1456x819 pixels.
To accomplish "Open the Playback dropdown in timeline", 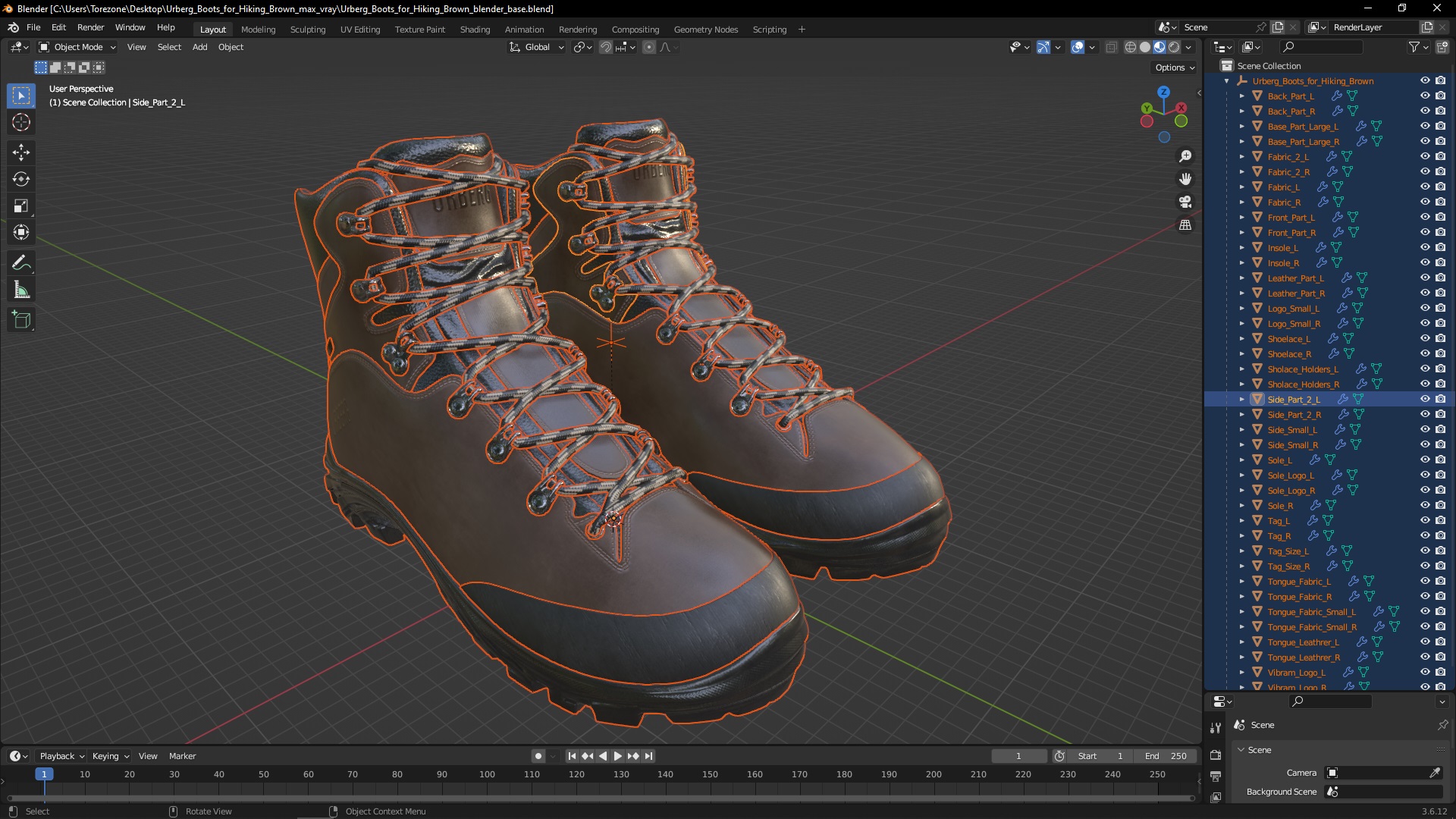I will [x=61, y=756].
